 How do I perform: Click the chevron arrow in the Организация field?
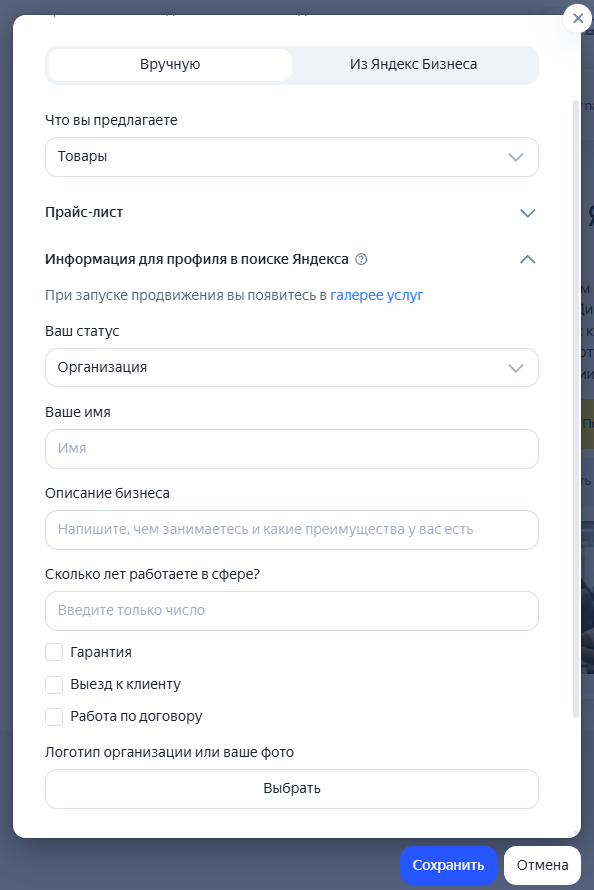(x=515, y=368)
